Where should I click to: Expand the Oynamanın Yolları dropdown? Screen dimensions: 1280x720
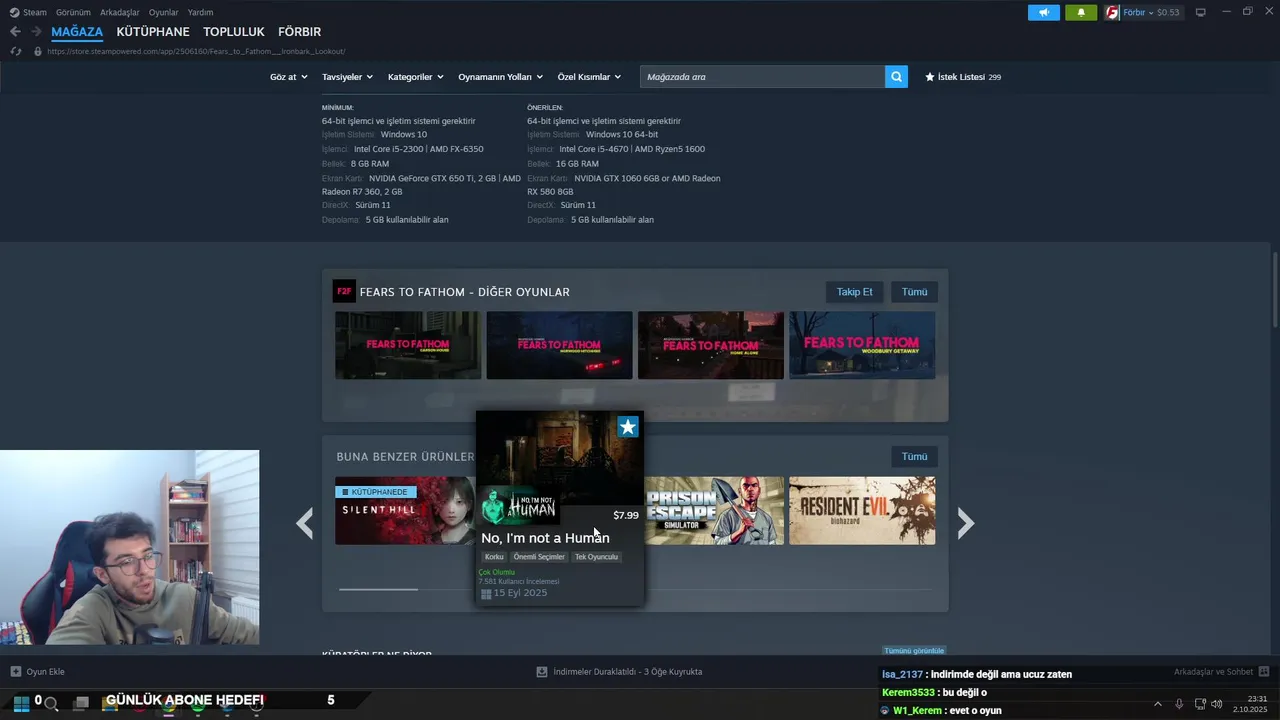[x=500, y=77]
